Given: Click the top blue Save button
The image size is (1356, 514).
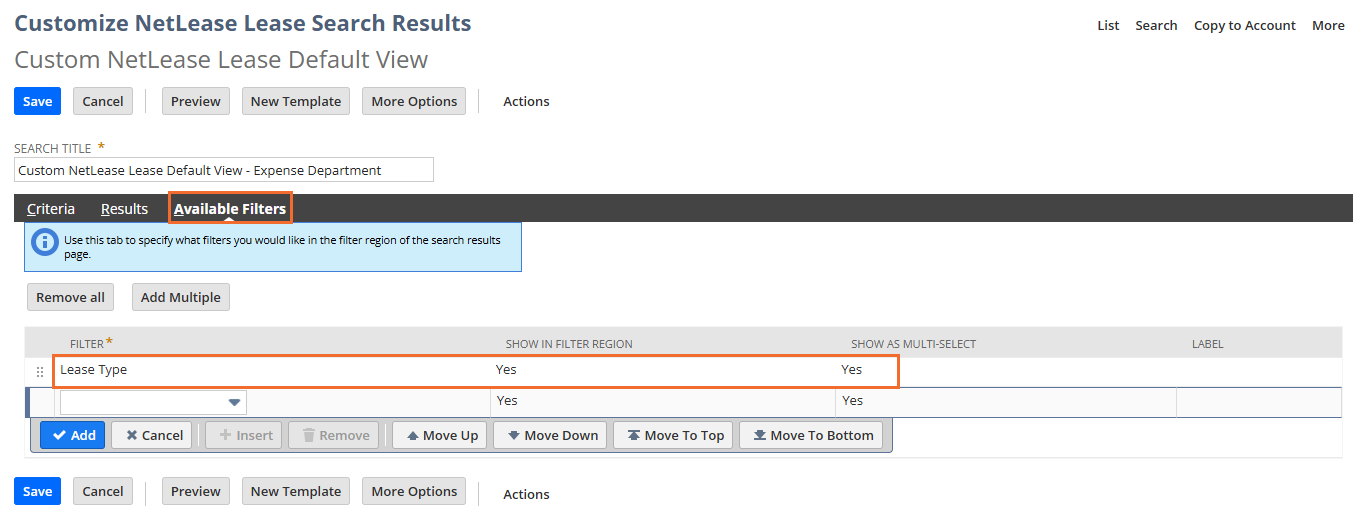Looking at the screenshot, I should pos(37,101).
